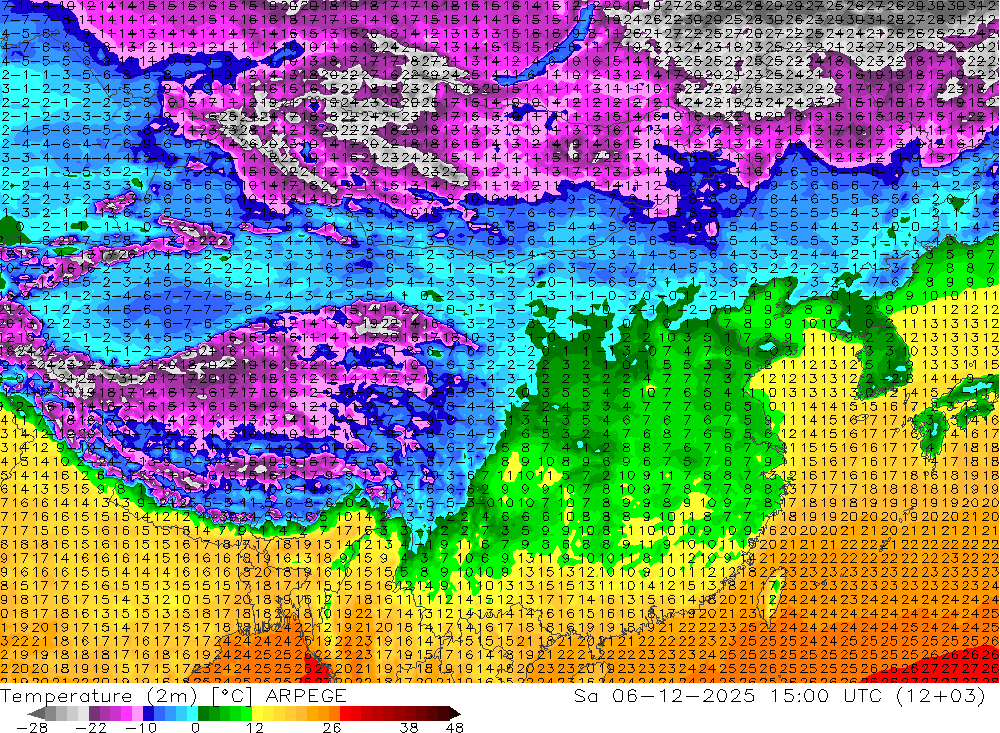Click the 'ARPEGE' model name label
Screen dimensions: 1000x733
(x=306, y=695)
